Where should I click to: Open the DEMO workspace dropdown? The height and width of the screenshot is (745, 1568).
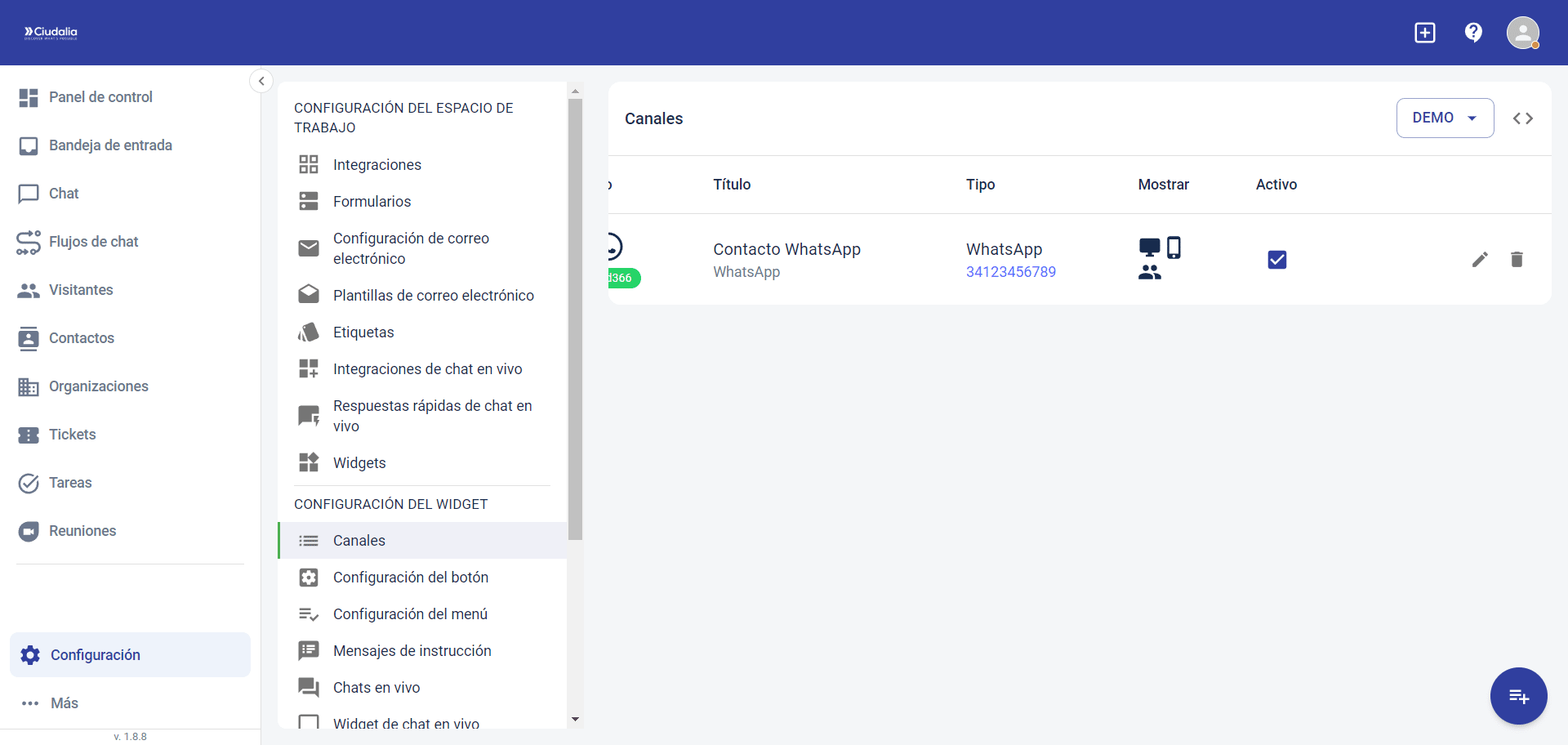[x=1445, y=118]
